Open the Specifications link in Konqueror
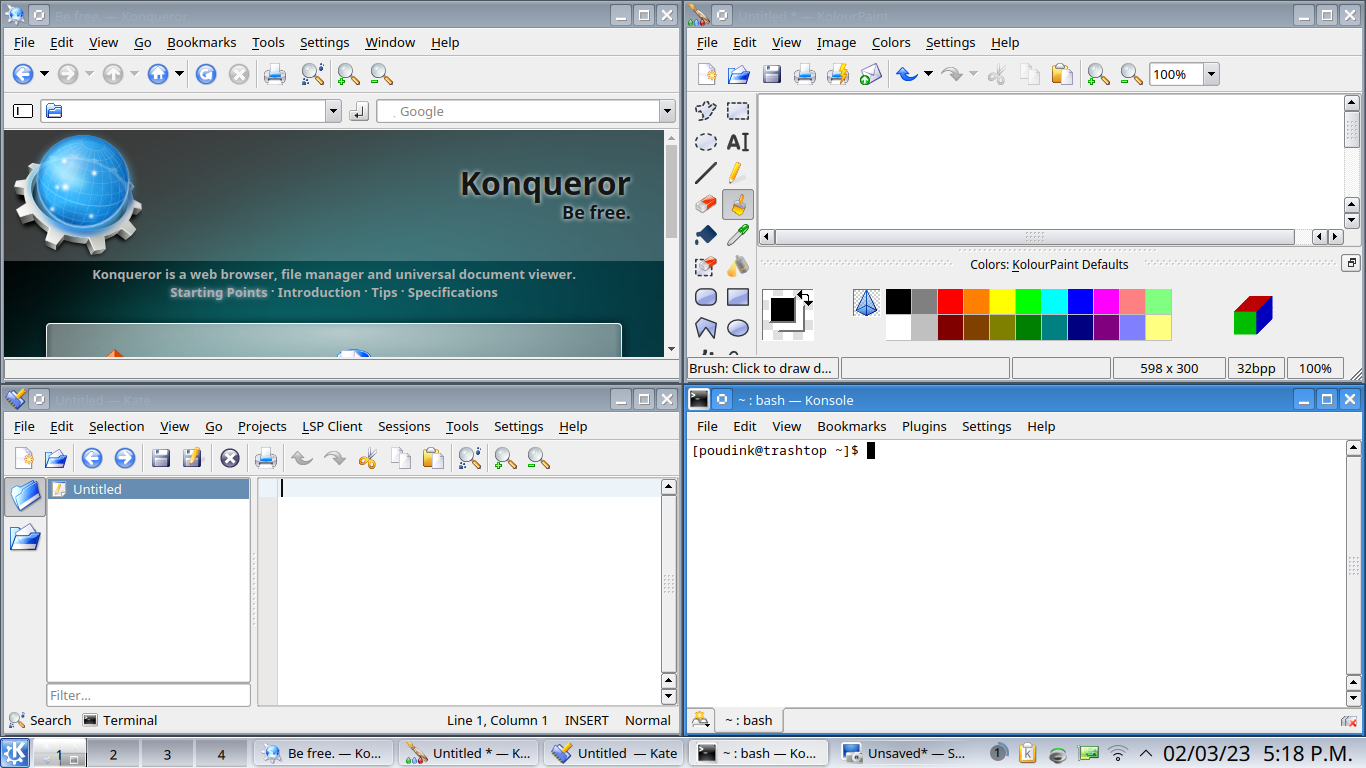The image size is (1366, 768). pyautogui.click(x=452, y=292)
